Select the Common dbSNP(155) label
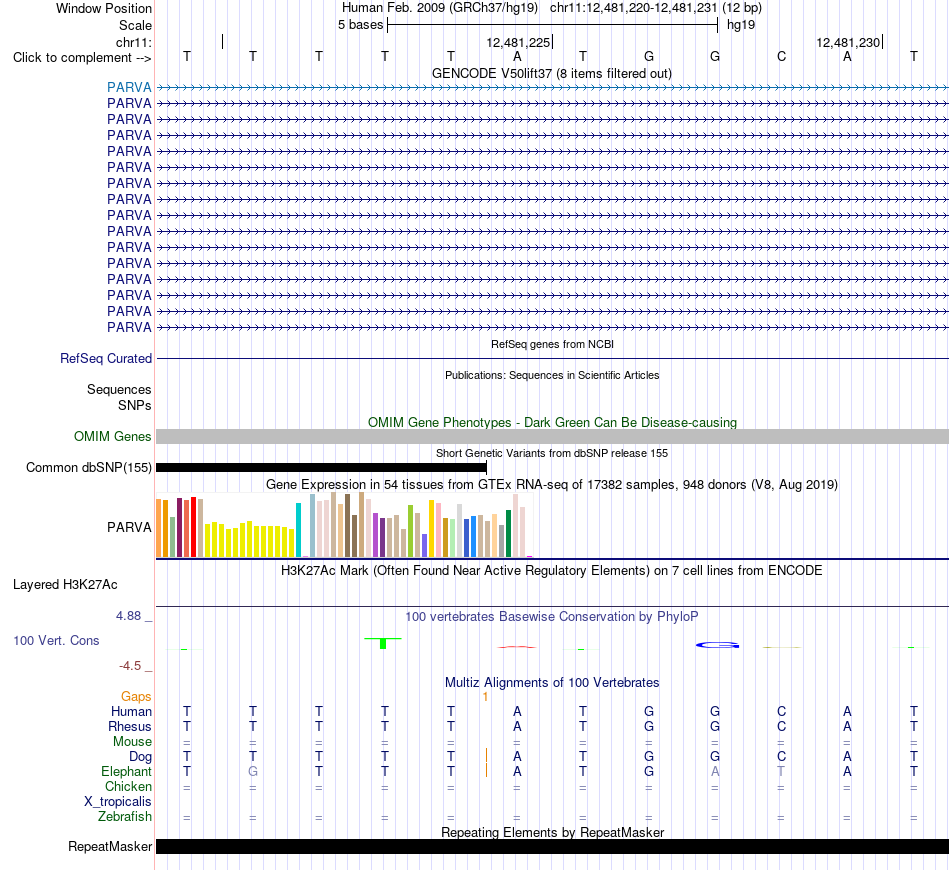 click(x=88, y=468)
